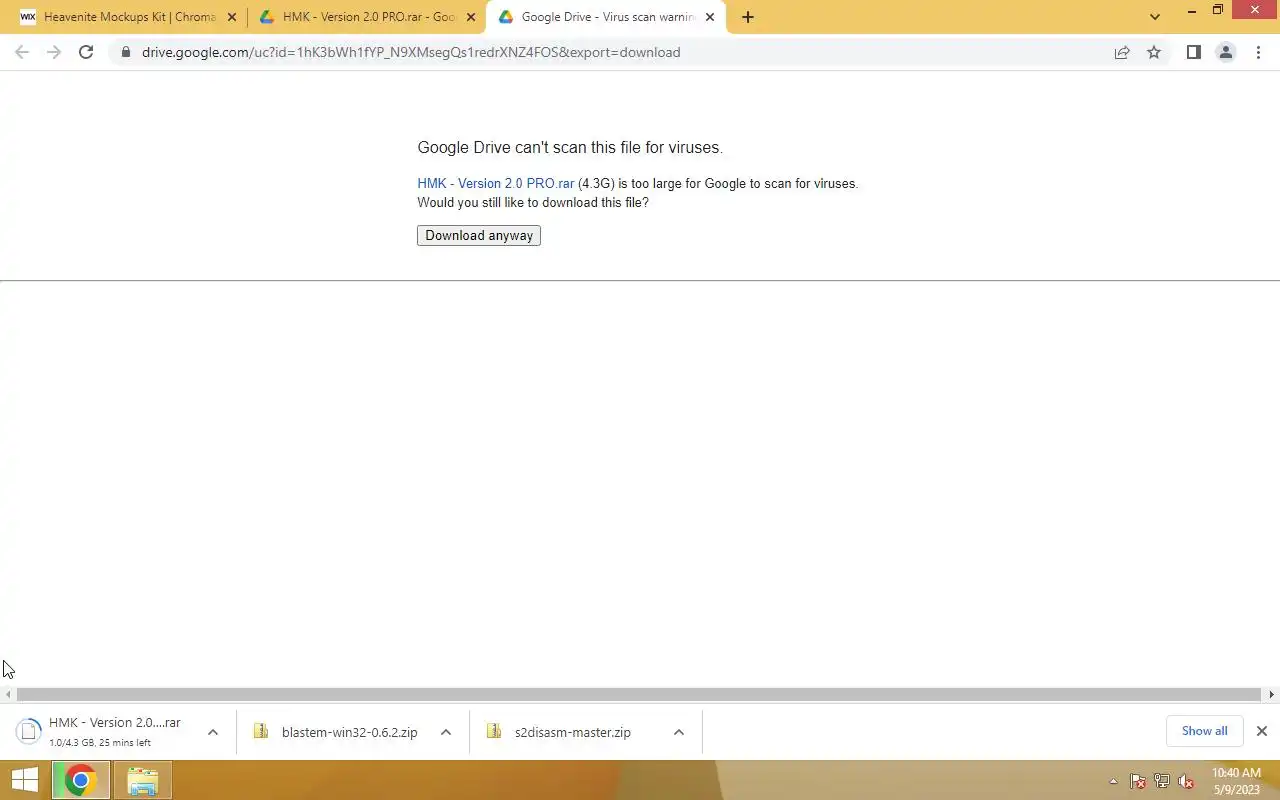This screenshot has height=800, width=1280.
Task: Go back to previous page
Action: pyautogui.click(x=22, y=52)
